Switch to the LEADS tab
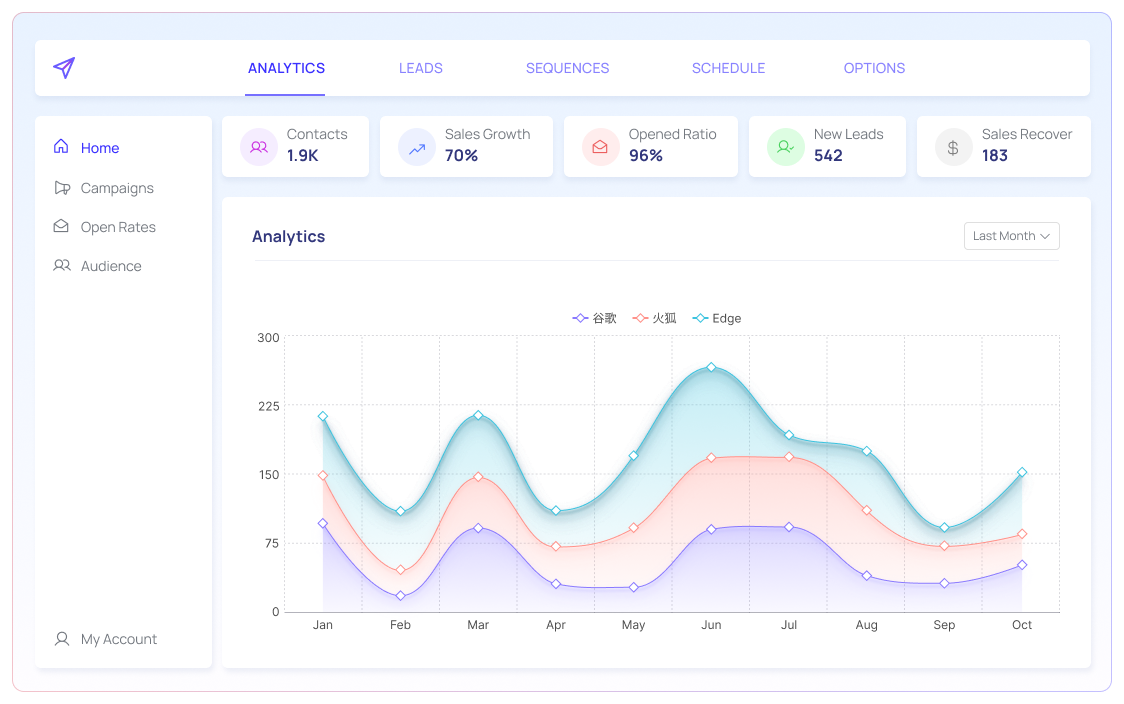Viewport: 1124px width, 704px height. 420,68
